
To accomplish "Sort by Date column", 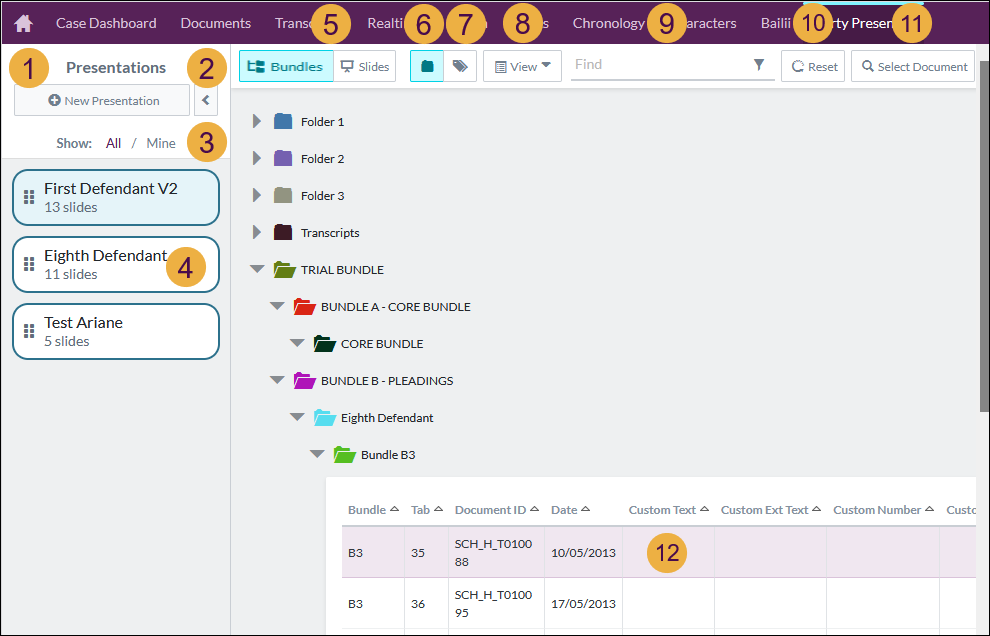I will [570, 510].
